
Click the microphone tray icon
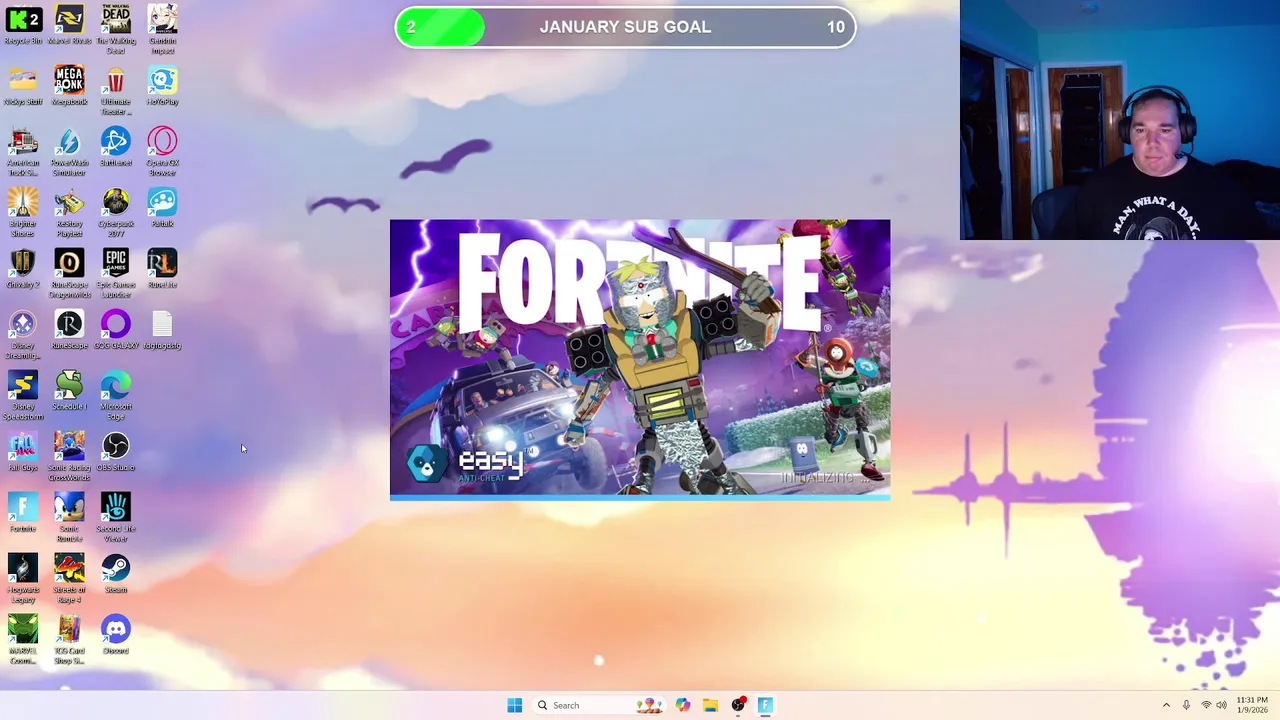pyautogui.click(x=1186, y=705)
